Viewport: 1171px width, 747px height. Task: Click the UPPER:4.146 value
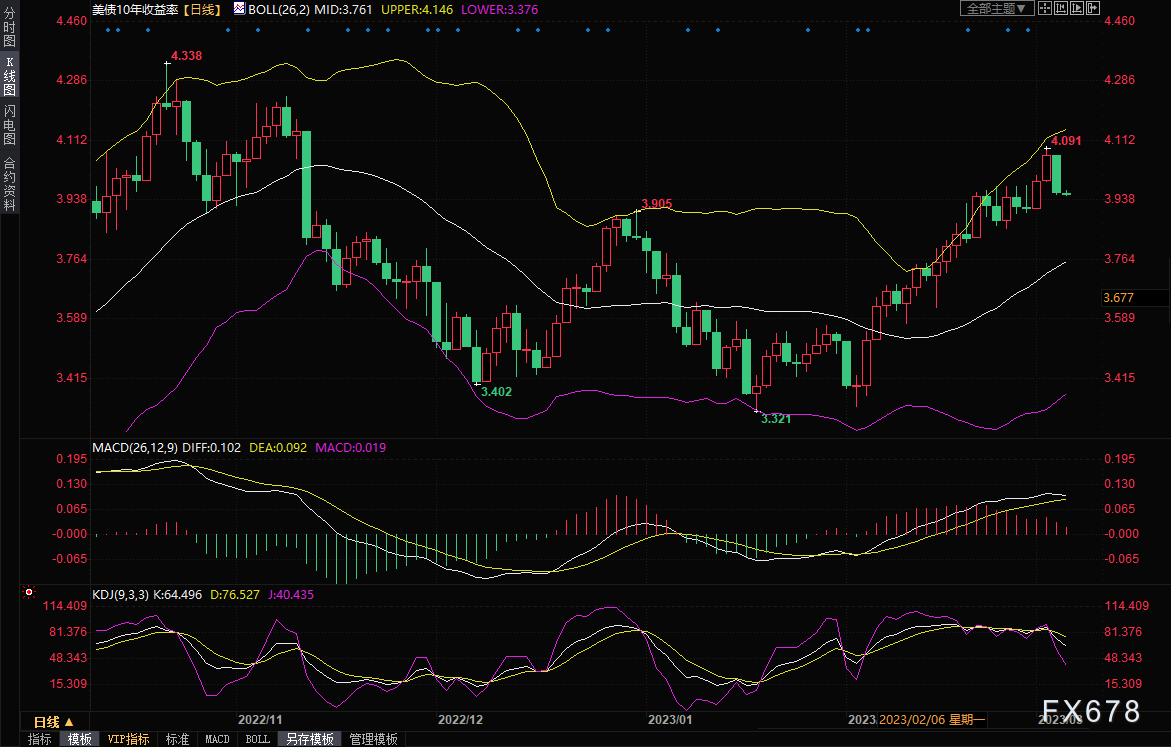(417, 10)
